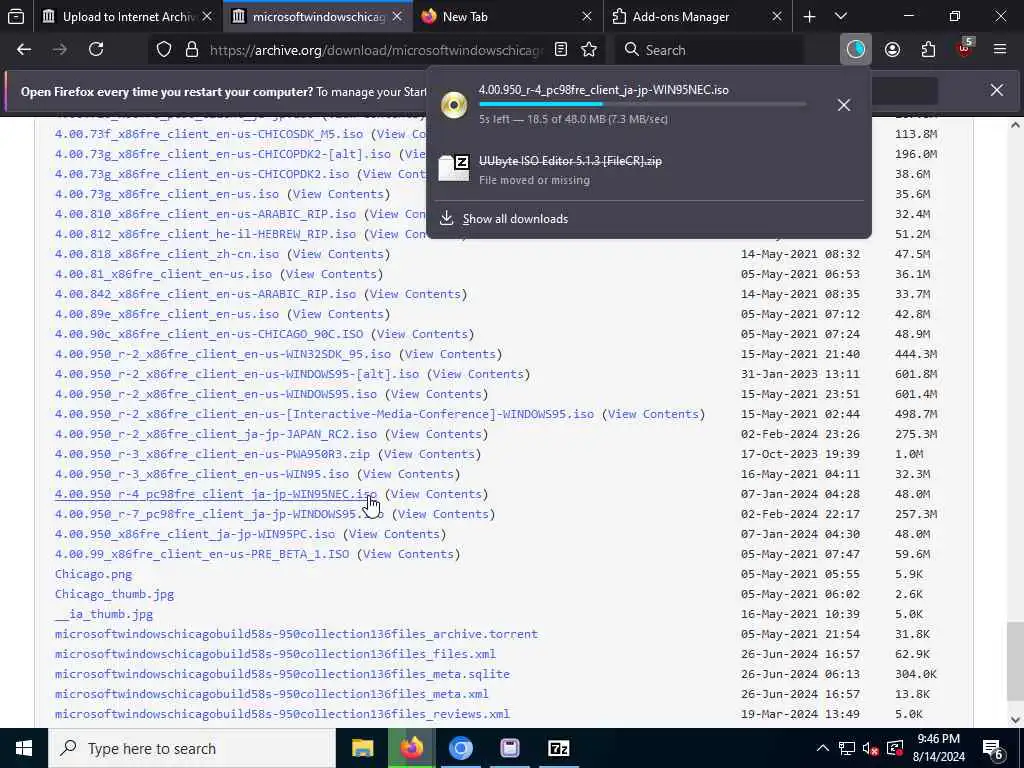The width and height of the screenshot is (1024, 768).
Task: Switch to microsoftwindowschicago tab
Action: click(317, 17)
